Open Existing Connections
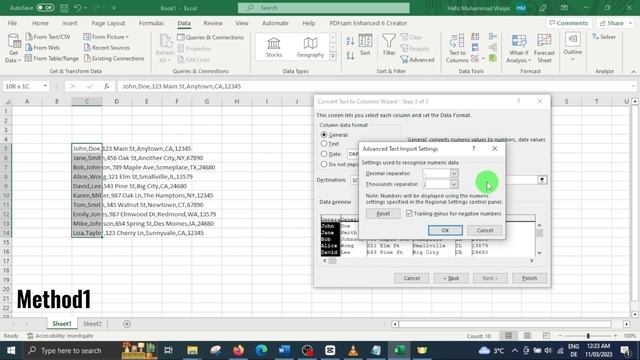The height and width of the screenshot is (360, 640). click(114, 58)
